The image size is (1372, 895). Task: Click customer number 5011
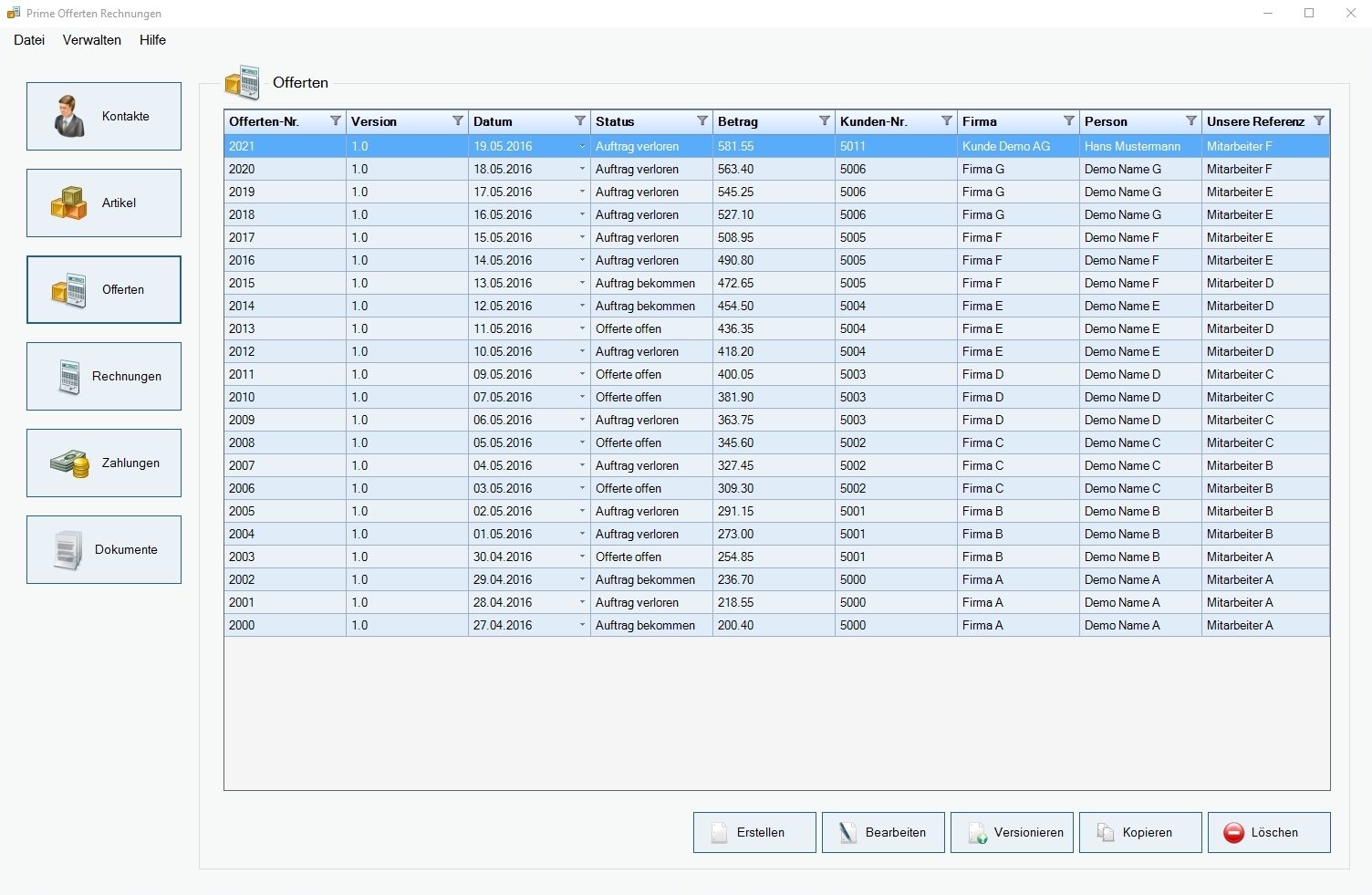point(897,146)
